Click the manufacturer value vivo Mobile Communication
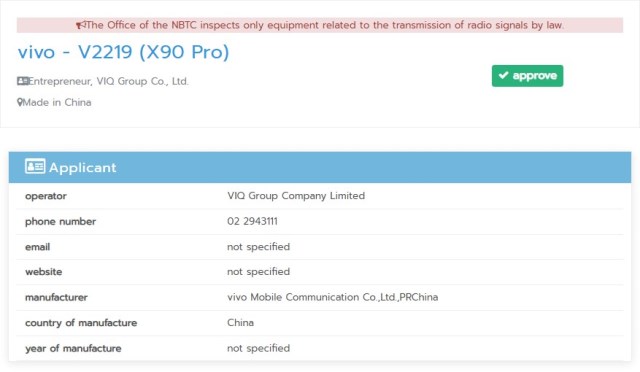 (333, 297)
